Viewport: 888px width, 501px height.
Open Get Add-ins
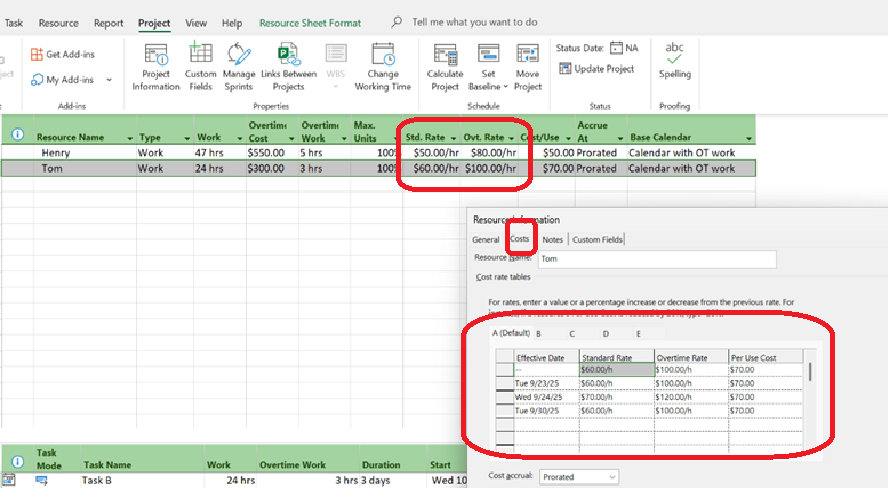coord(62,54)
